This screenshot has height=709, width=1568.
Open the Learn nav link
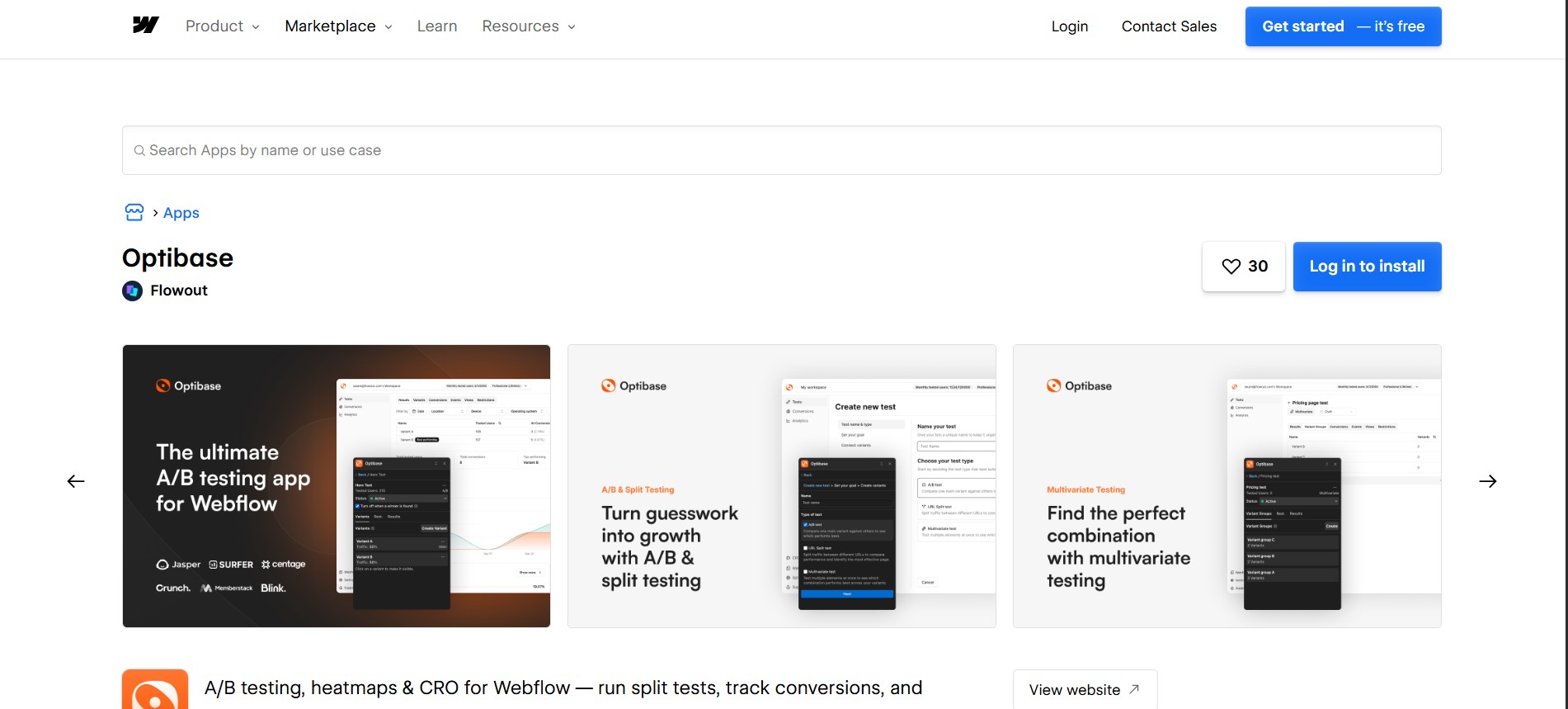click(437, 26)
